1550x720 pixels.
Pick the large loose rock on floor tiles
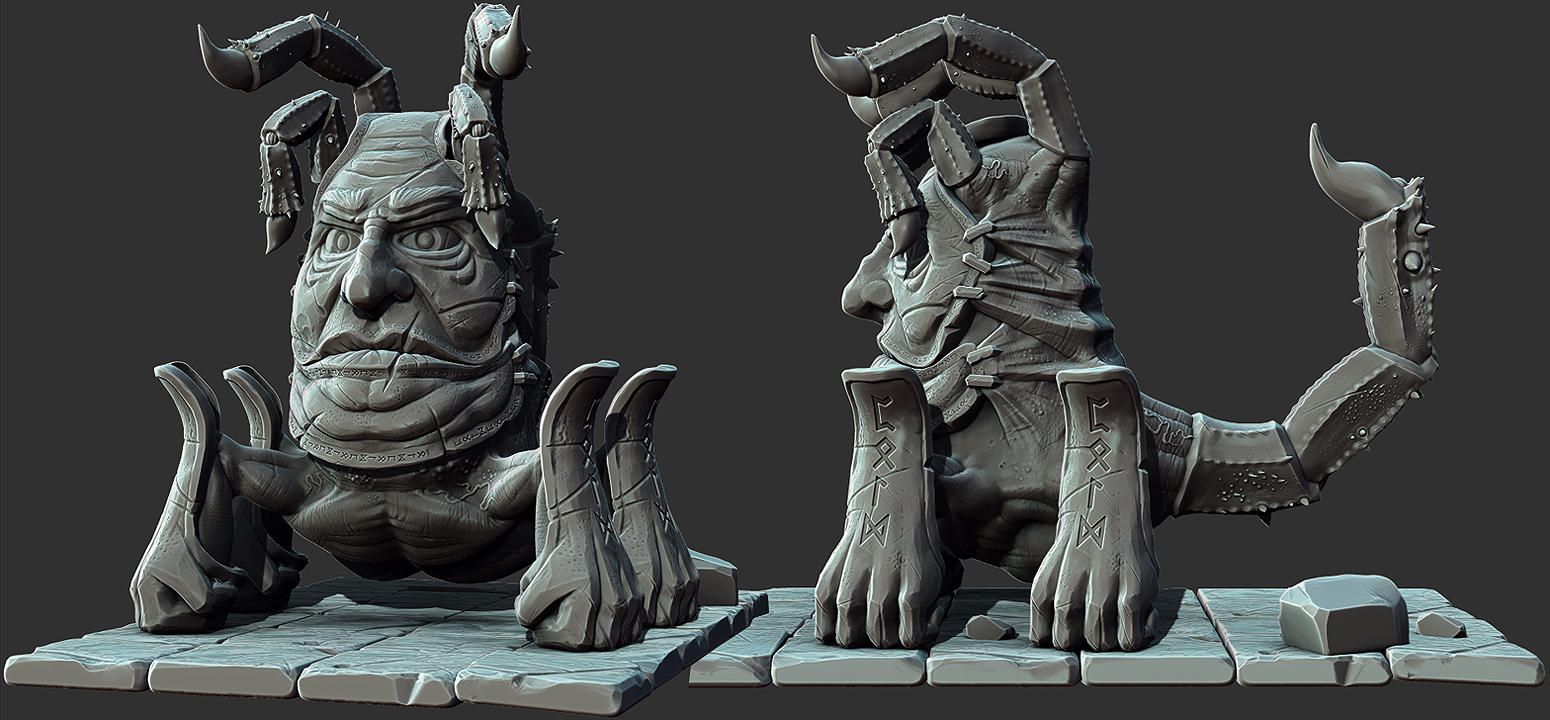(x=1342, y=612)
